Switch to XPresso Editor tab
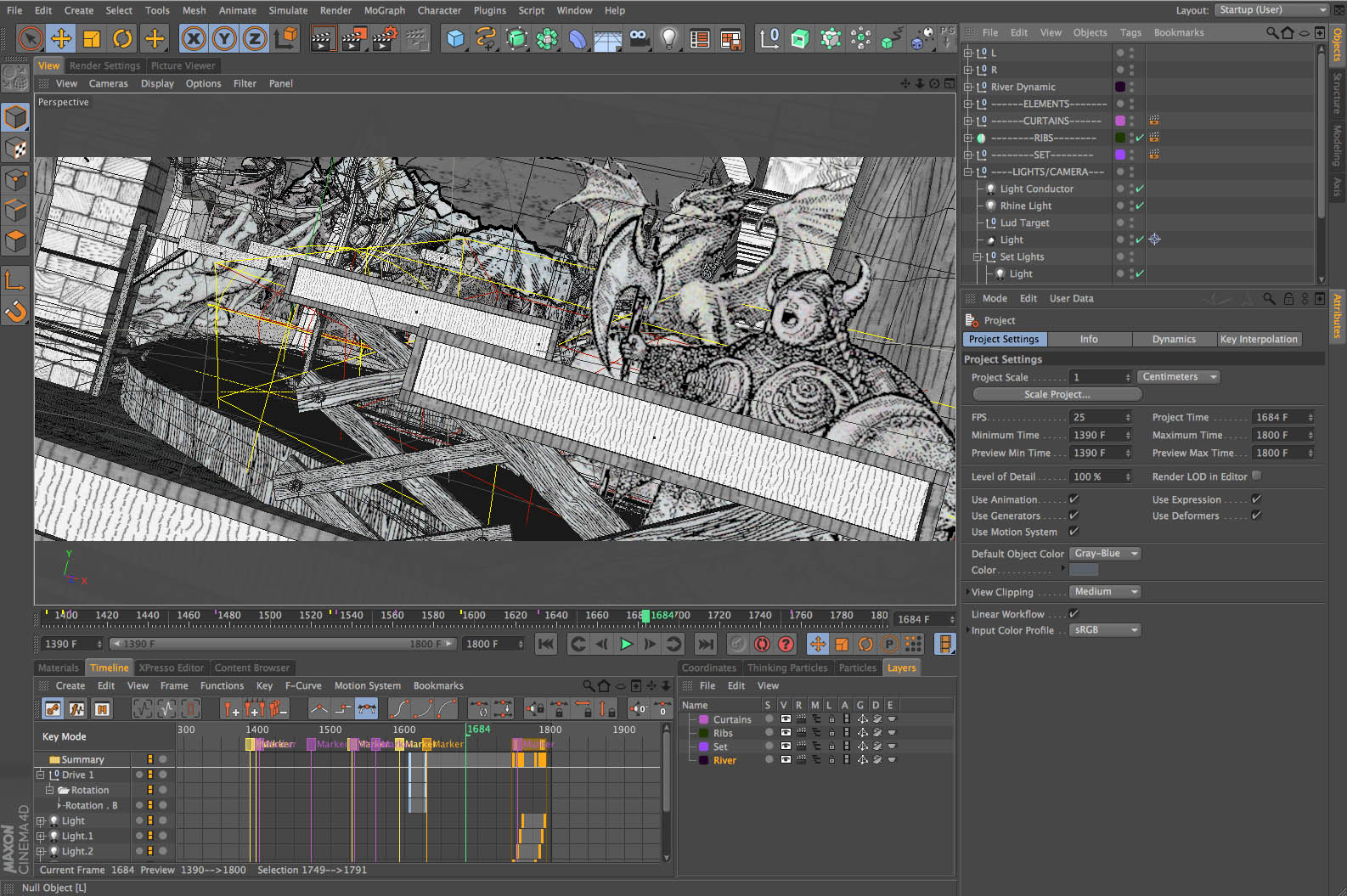The image size is (1347, 896). (172, 668)
